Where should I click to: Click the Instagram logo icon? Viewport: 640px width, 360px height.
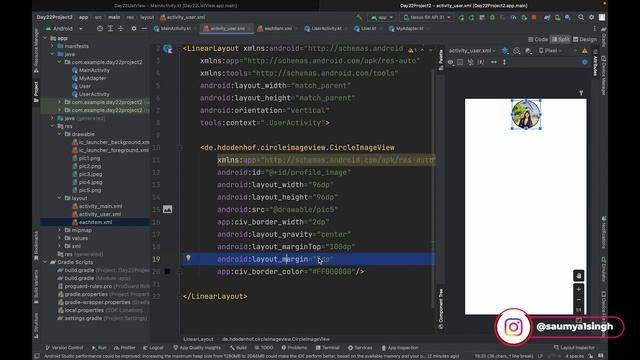point(513,327)
